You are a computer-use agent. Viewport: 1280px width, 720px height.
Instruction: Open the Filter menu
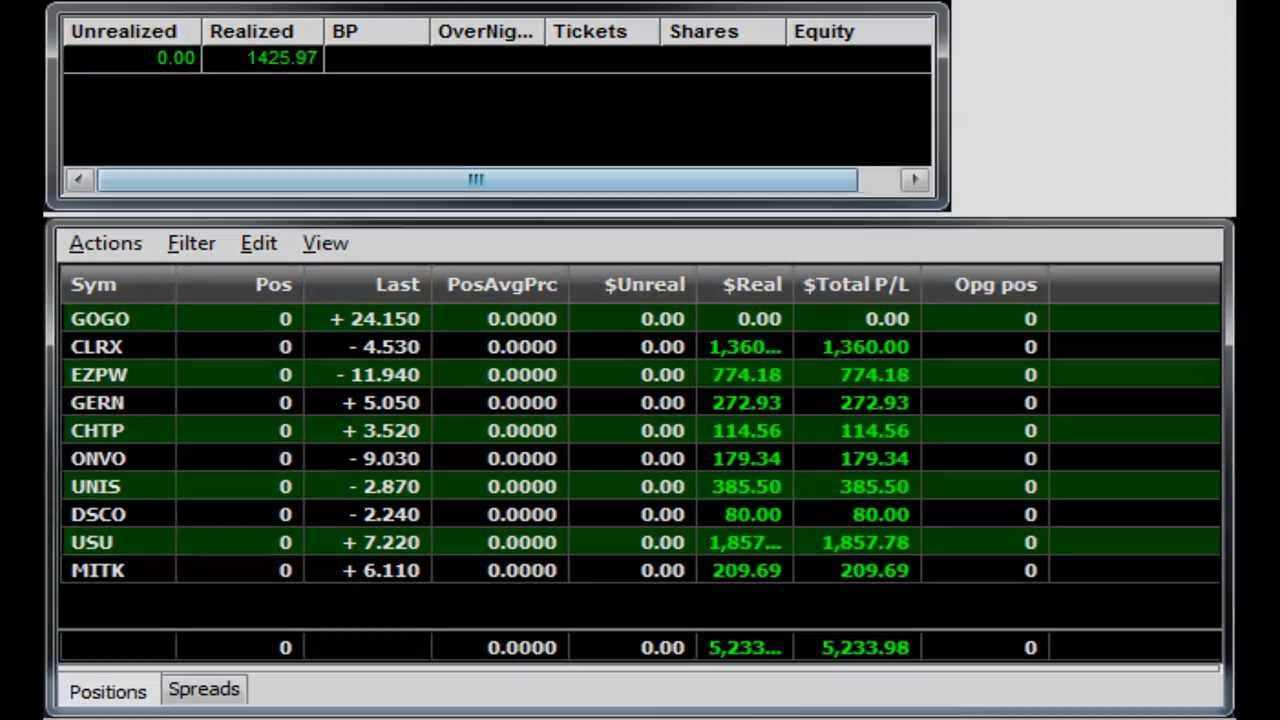[x=191, y=243]
